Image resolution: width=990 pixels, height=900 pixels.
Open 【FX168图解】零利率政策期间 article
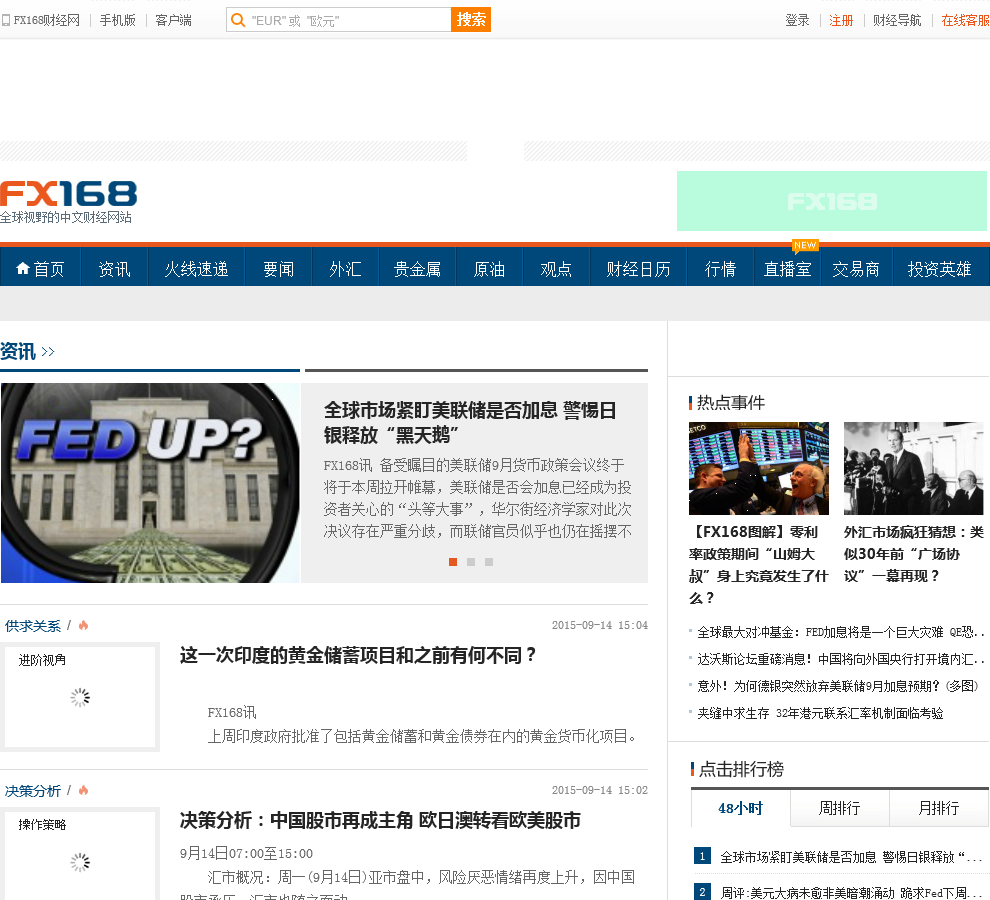coord(758,565)
